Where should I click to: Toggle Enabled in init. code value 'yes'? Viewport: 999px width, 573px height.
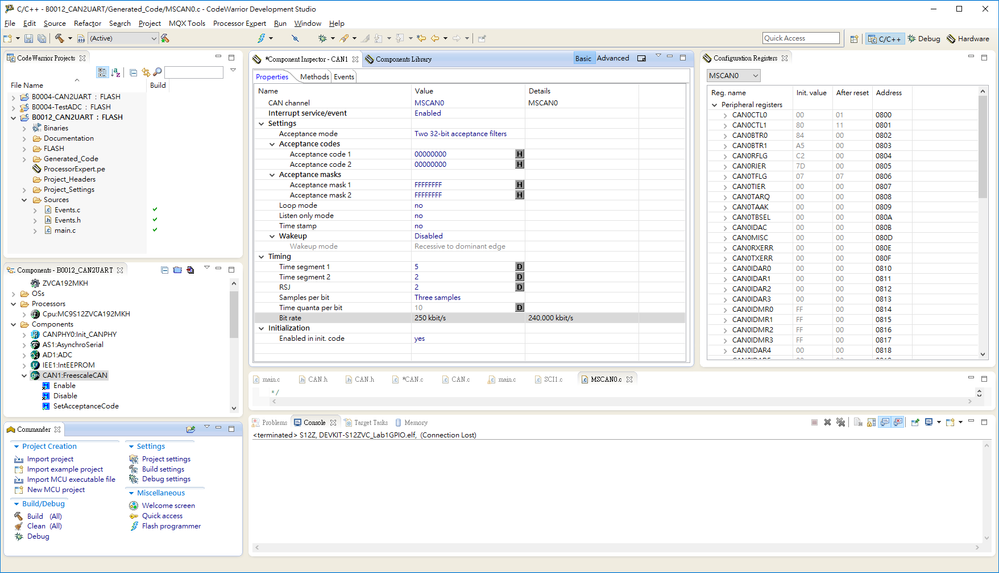click(x=419, y=339)
